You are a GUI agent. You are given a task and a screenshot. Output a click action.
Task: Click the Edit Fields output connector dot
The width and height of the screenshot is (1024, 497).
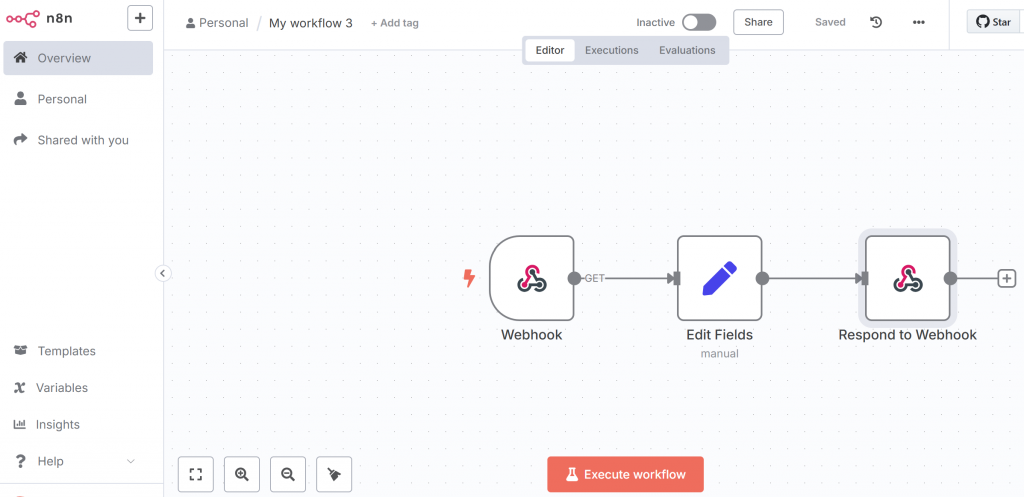coord(762,279)
